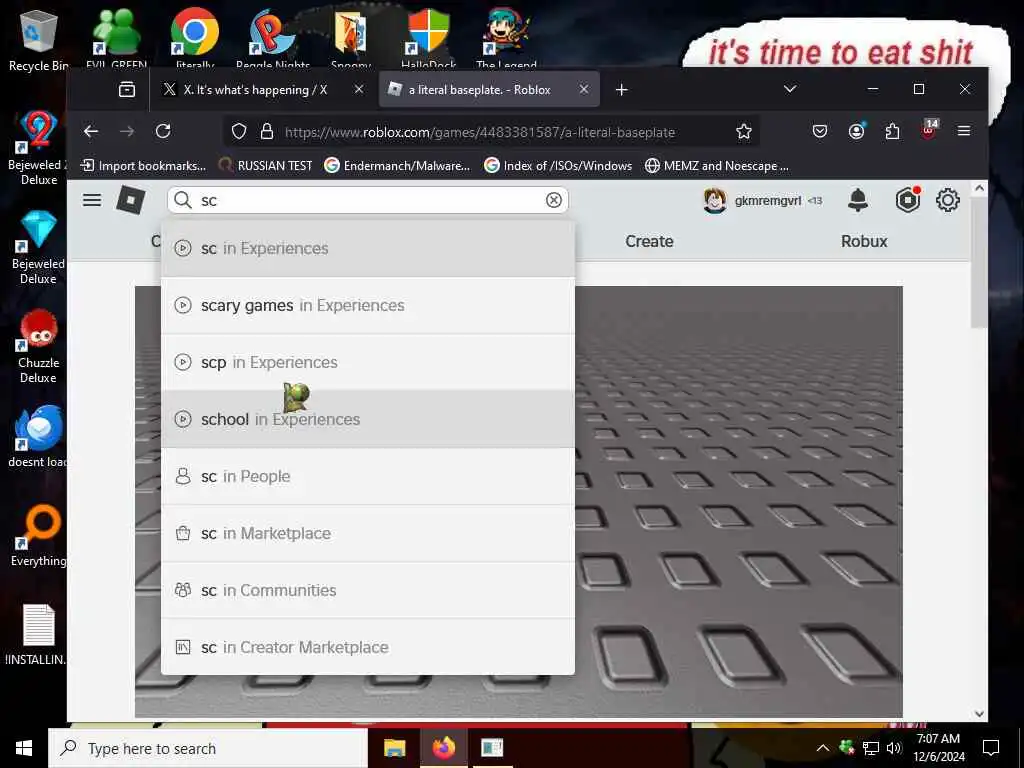The image size is (1024, 768).
Task: Open the Endermanch/Malware bookmark
Action: [x=397, y=166]
